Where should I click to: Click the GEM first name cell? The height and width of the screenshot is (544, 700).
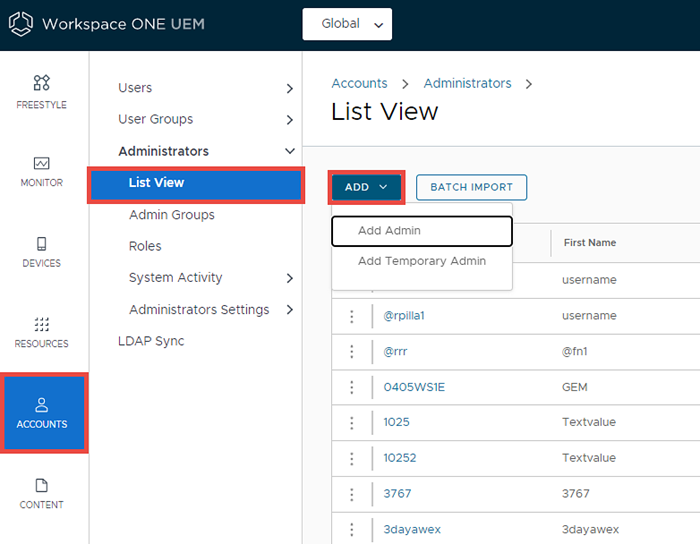[575, 387]
